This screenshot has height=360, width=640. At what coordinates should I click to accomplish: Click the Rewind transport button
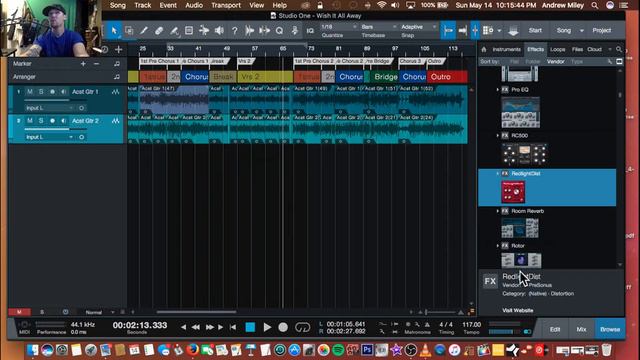[196, 327]
